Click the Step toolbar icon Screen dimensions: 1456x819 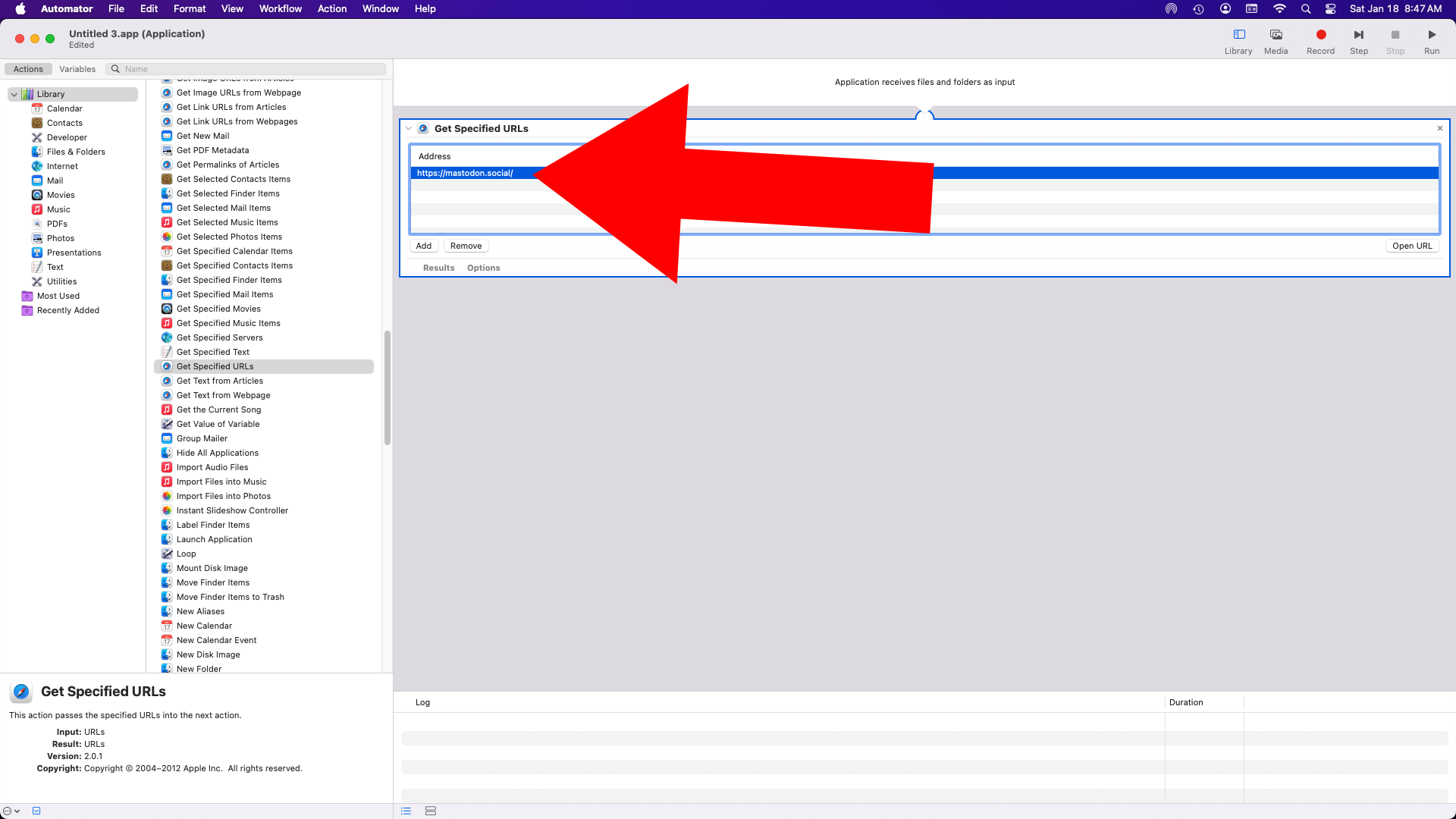tap(1359, 35)
